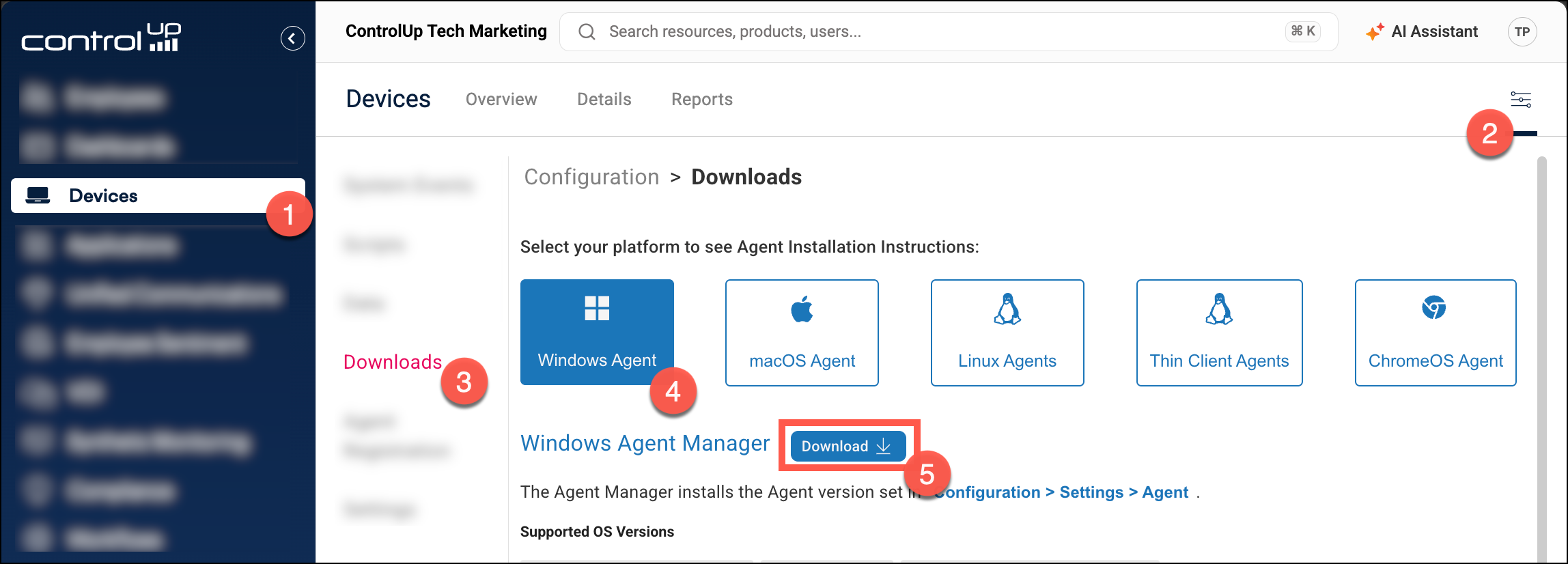Click the Supported OS Versions heading
The height and width of the screenshot is (564, 1568).
pyautogui.click(x=597, y=532)
